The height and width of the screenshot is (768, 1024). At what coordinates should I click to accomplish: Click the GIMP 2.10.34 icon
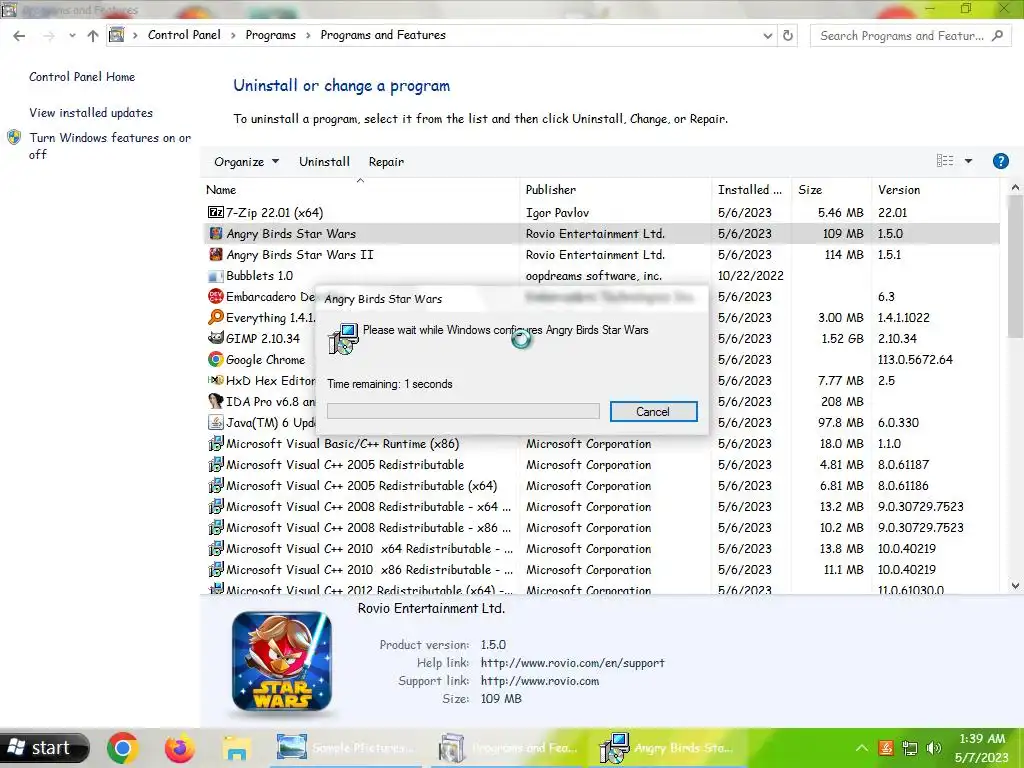(x=216, y=338)
